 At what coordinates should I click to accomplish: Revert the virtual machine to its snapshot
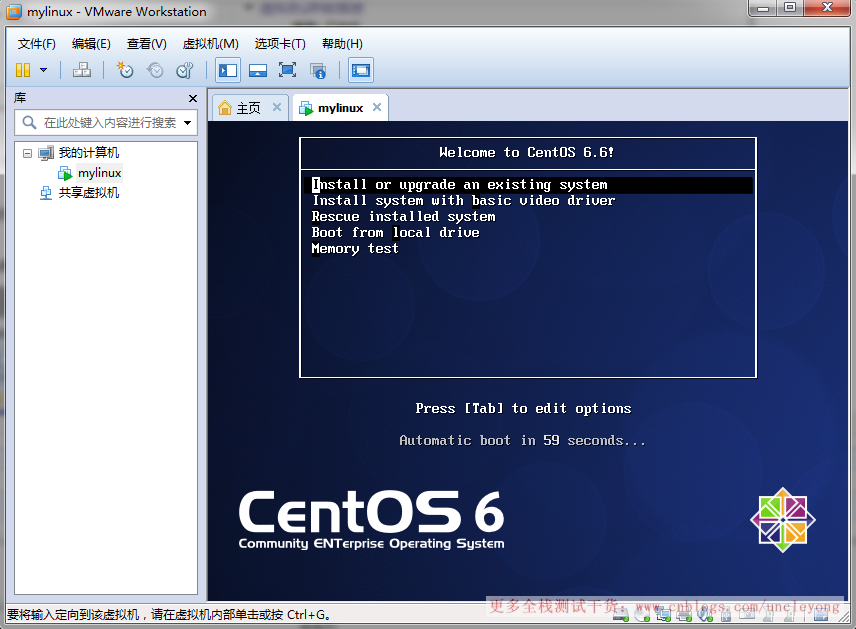155,70
